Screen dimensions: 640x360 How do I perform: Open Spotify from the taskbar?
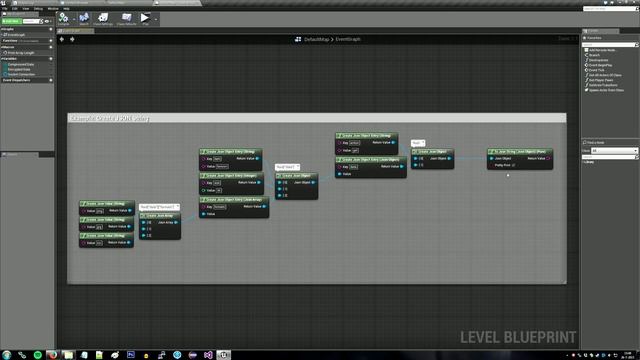[38, 355]
